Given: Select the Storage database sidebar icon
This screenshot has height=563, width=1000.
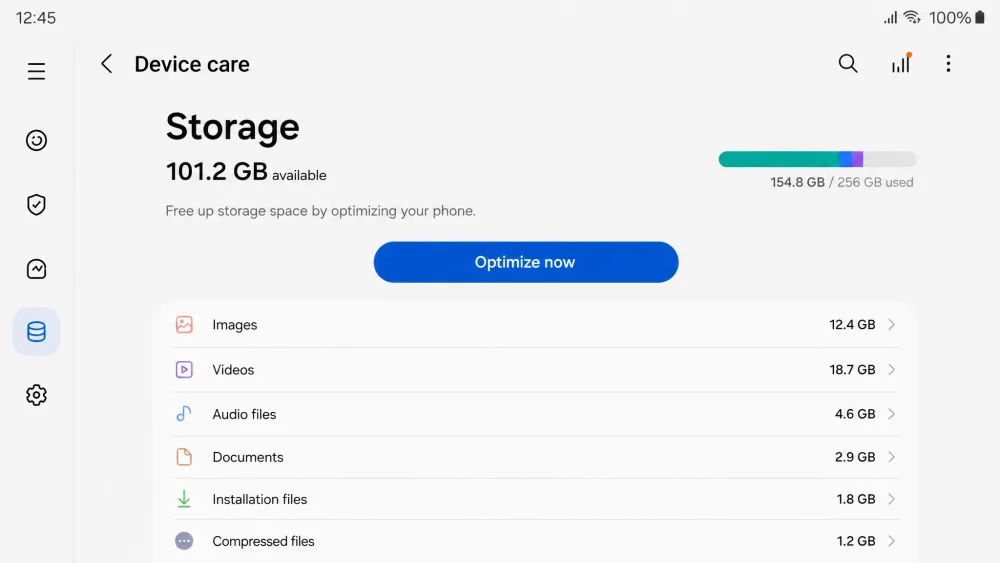Looking at the screenshot, I should pyautogui.click(x=36, y=332).
